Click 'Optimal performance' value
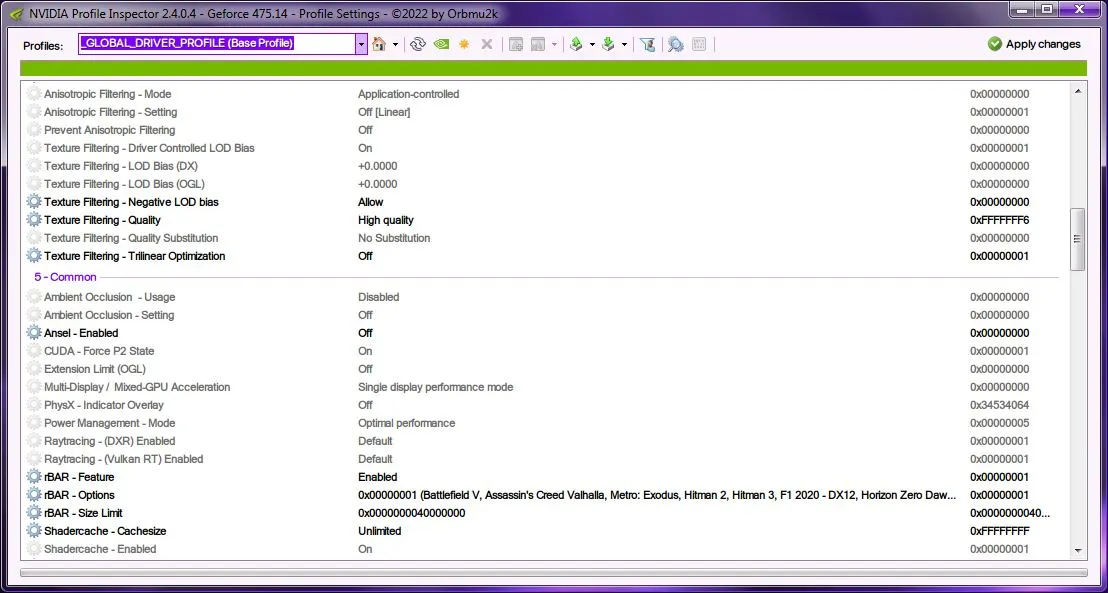Viewport: 1108px width, 593px height. (x=406, y=423)
